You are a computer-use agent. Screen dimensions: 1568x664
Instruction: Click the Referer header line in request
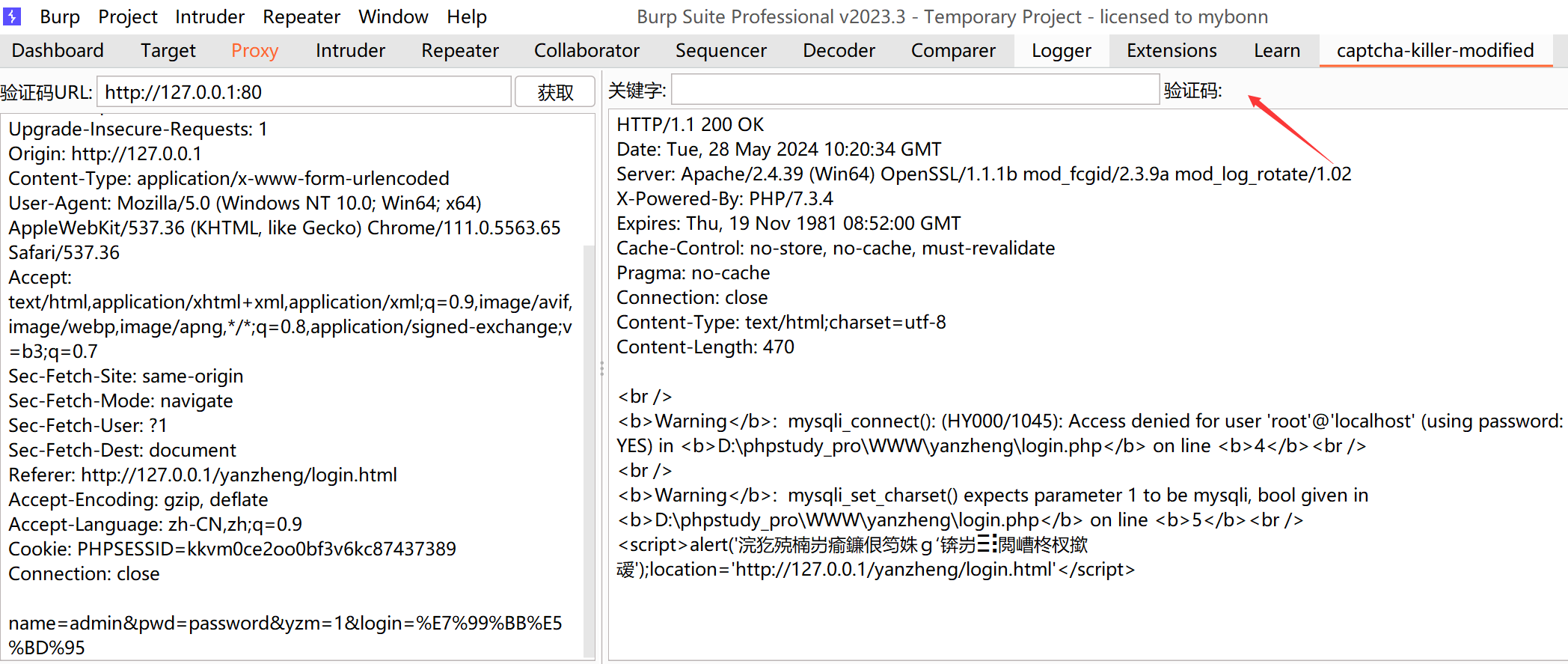[x=203, y=475]
